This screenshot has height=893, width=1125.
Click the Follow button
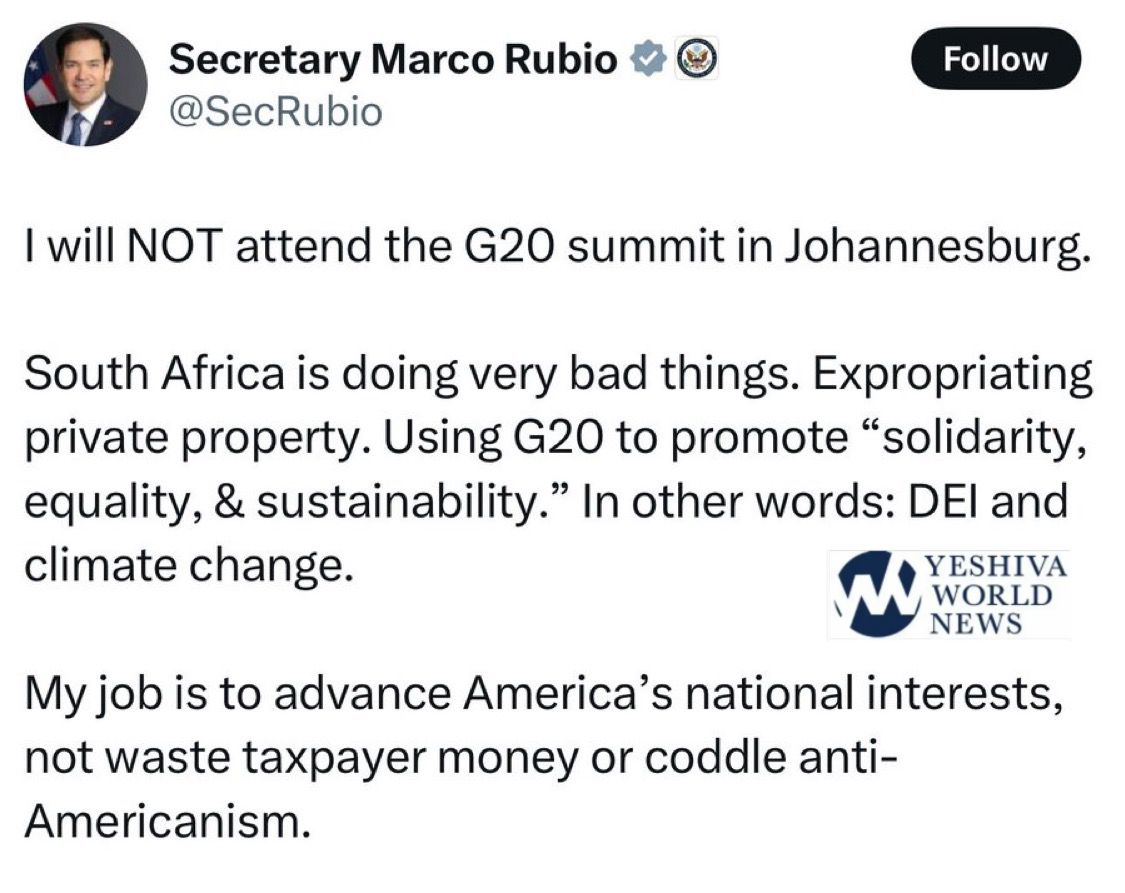point(995,59)
